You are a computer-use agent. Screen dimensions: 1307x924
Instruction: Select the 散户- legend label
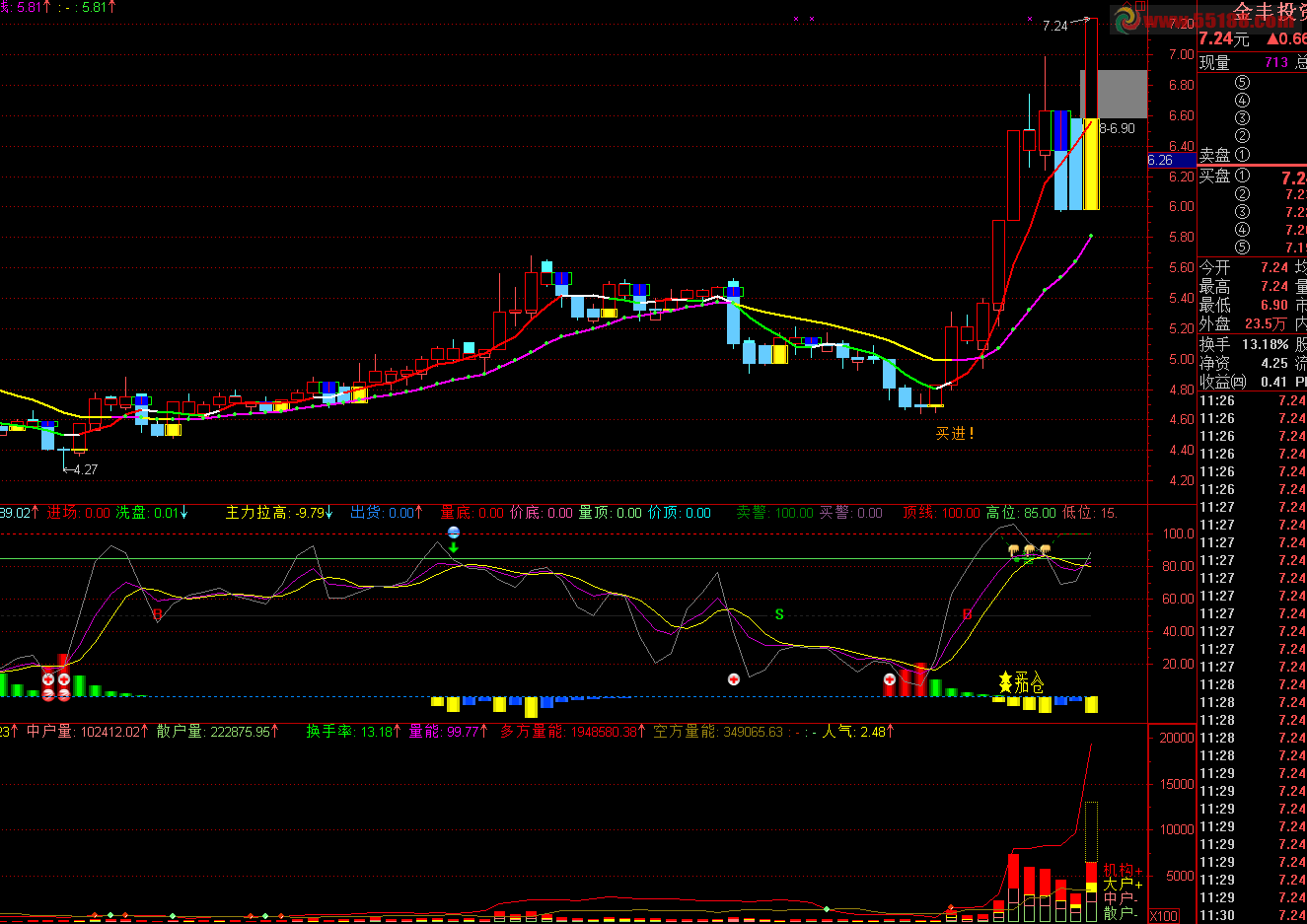1121,914
